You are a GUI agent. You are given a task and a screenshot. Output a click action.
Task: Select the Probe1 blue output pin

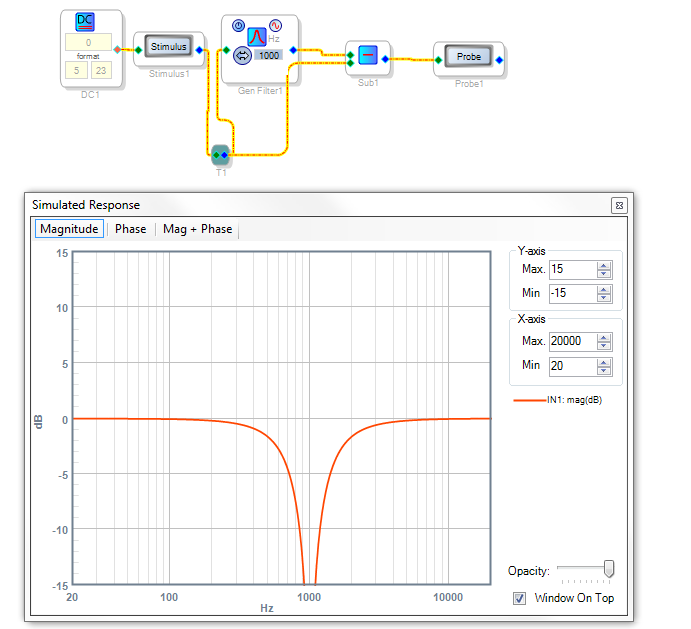tap(499, 60)
